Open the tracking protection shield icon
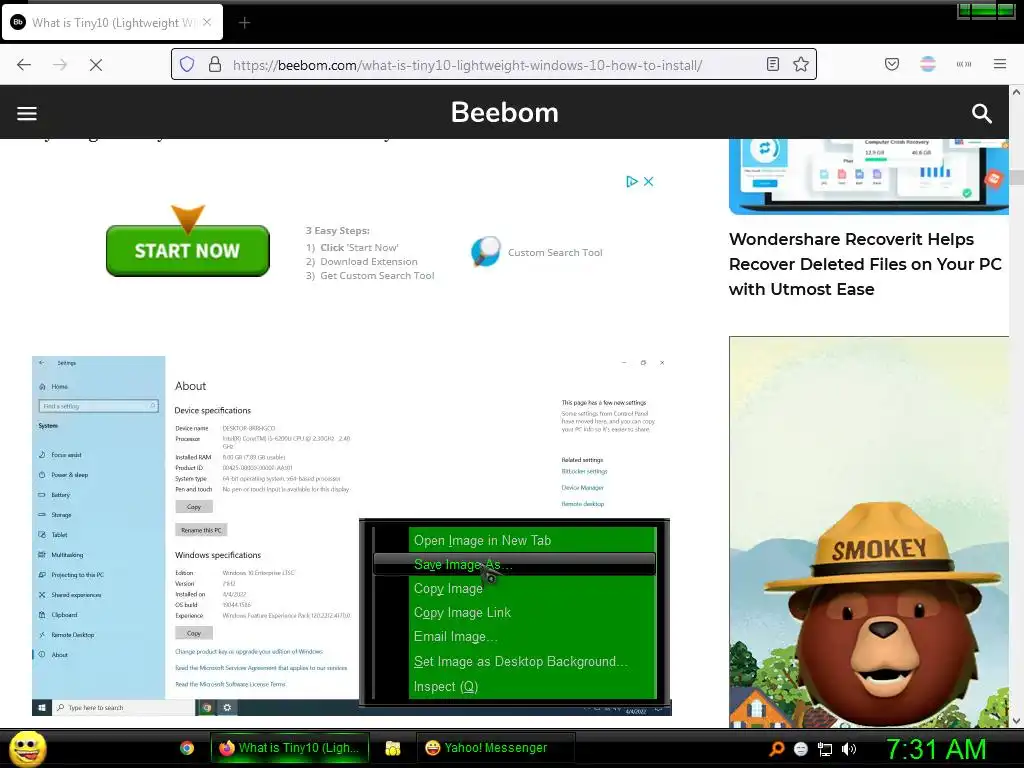The width and height of the screenshot is (1024, 768). pos(187,64)
